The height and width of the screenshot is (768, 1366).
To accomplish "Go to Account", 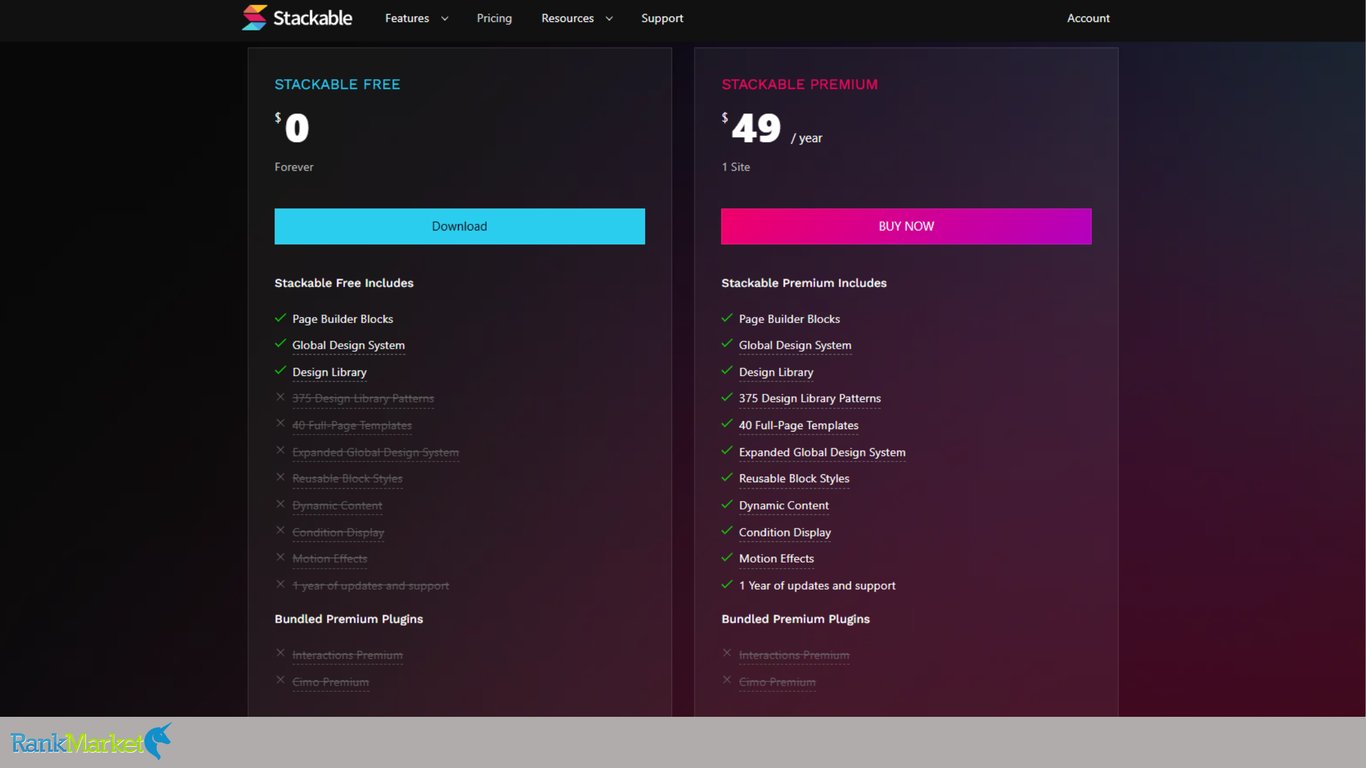I will click(1088, 18).
